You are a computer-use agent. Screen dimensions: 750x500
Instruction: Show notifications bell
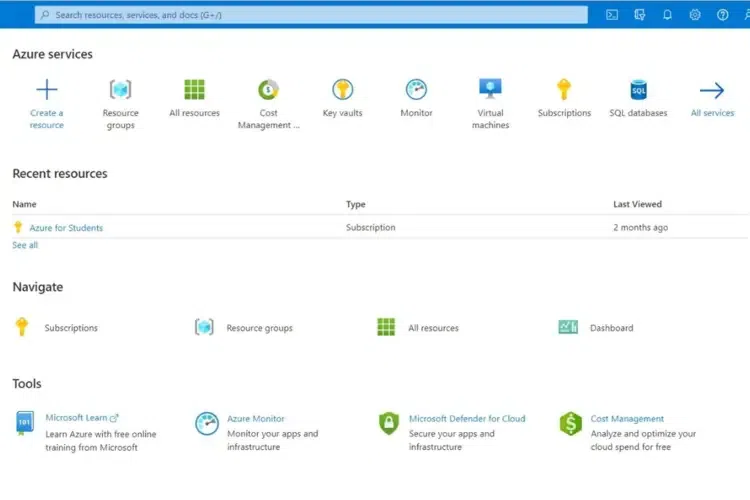(x=667, y=15)
